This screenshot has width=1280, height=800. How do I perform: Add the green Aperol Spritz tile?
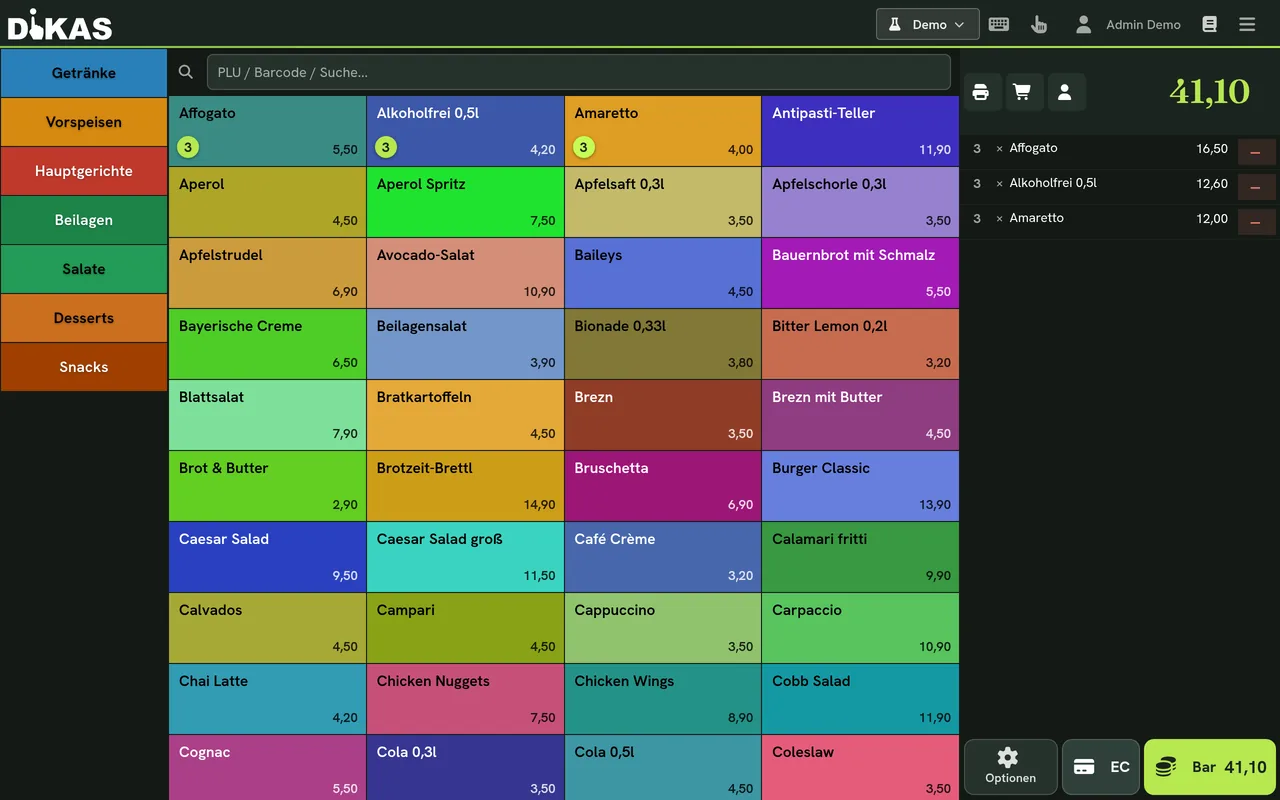point(465,202)
